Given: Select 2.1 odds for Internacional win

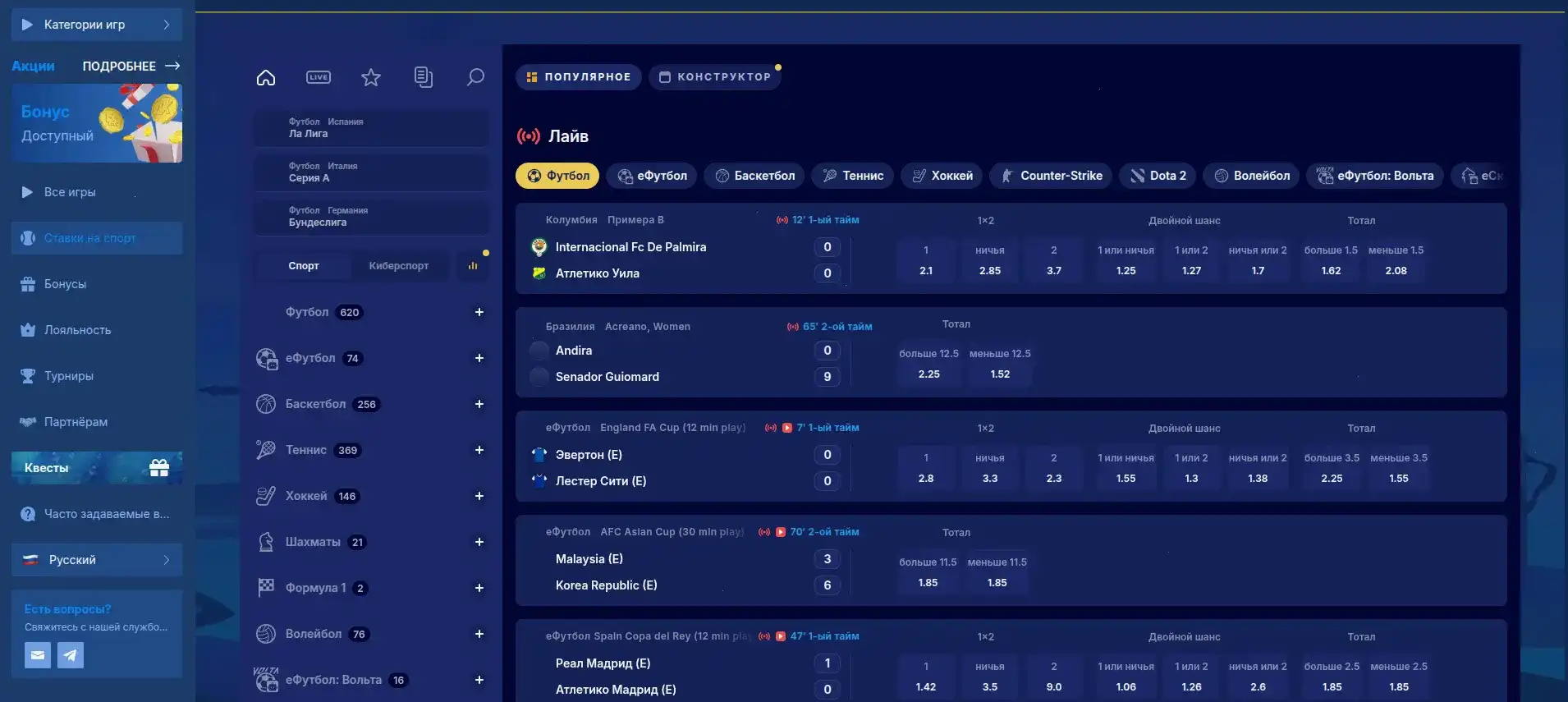Looking at the screenshot, I should pos(926,261).
